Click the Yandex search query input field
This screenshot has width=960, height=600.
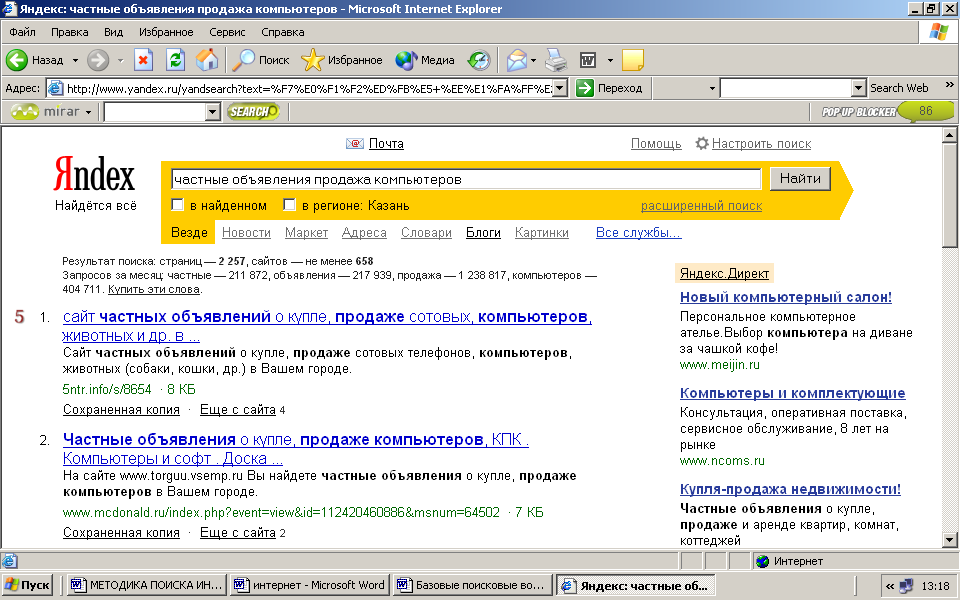coord(466,179)
